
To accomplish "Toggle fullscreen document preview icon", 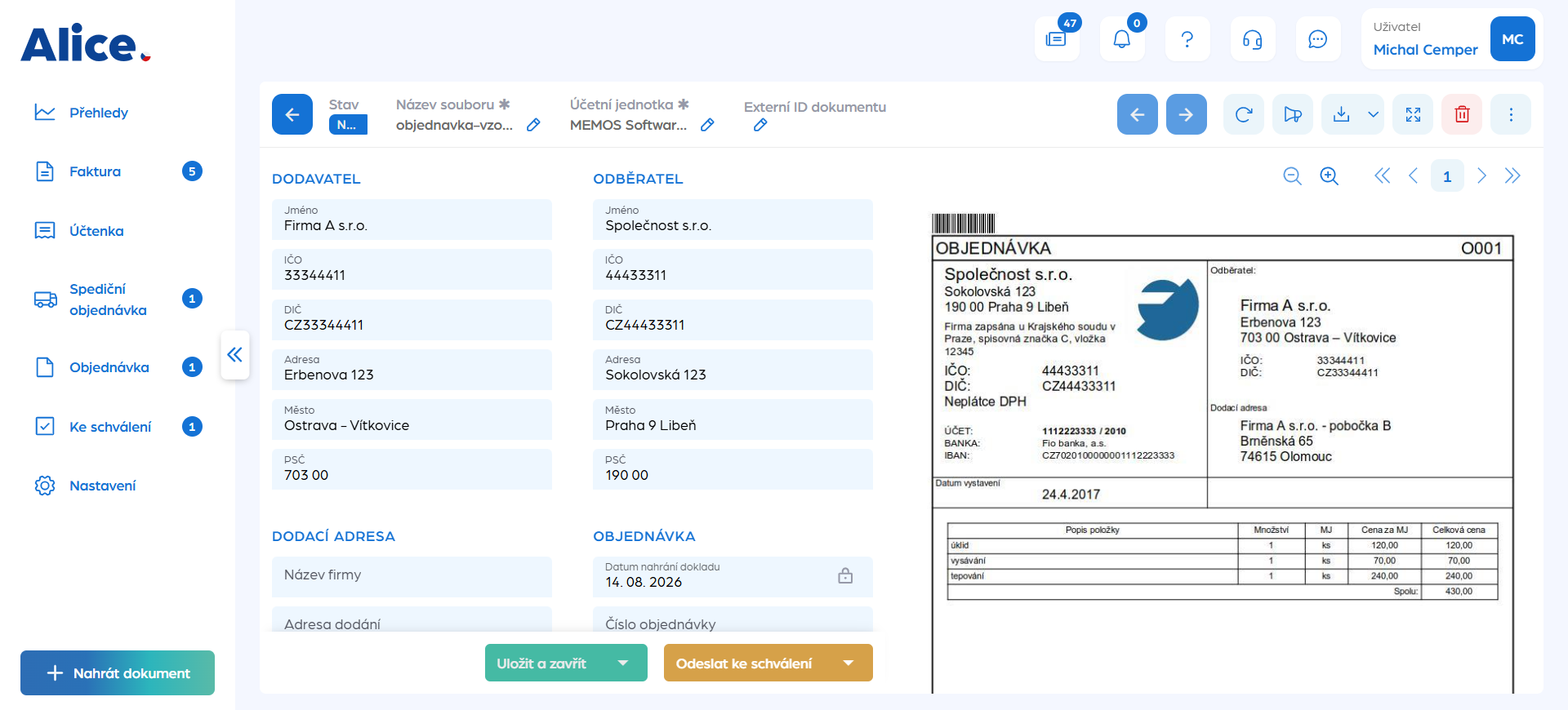I will [1414, 114].
